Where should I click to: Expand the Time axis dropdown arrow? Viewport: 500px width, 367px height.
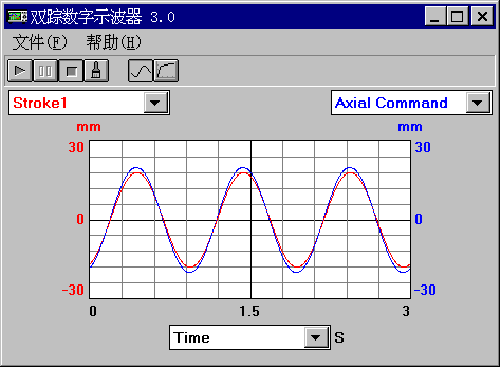pos(316,337)
